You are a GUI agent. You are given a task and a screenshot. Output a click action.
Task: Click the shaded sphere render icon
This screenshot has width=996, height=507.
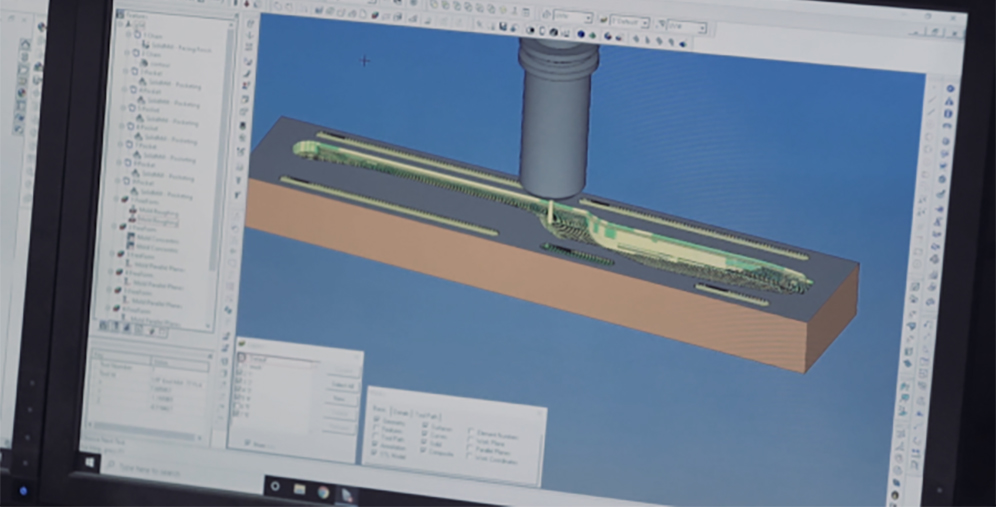(x=553, y=31)
